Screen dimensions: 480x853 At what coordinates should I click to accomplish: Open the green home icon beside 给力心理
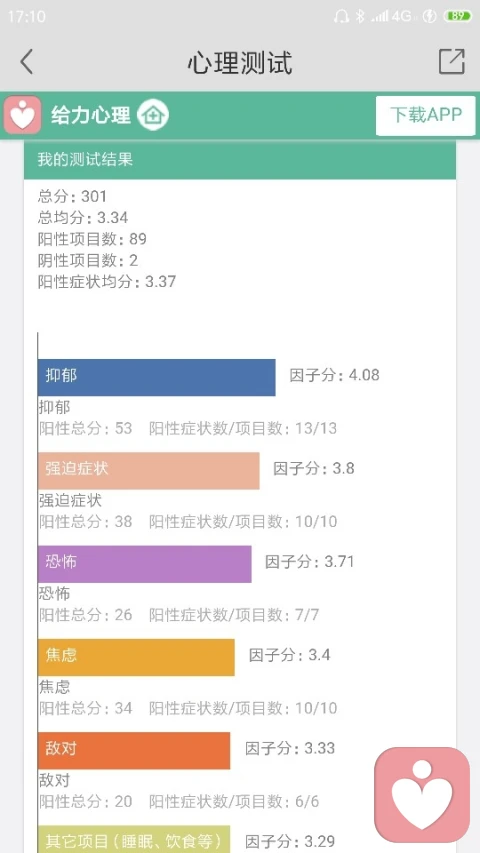[x=153, y=115]
